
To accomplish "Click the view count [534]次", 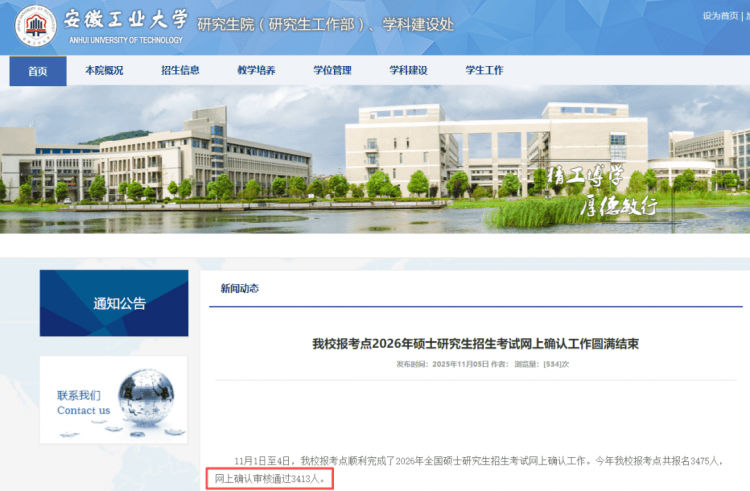I will pyautogui.click(x=556, y=364).
